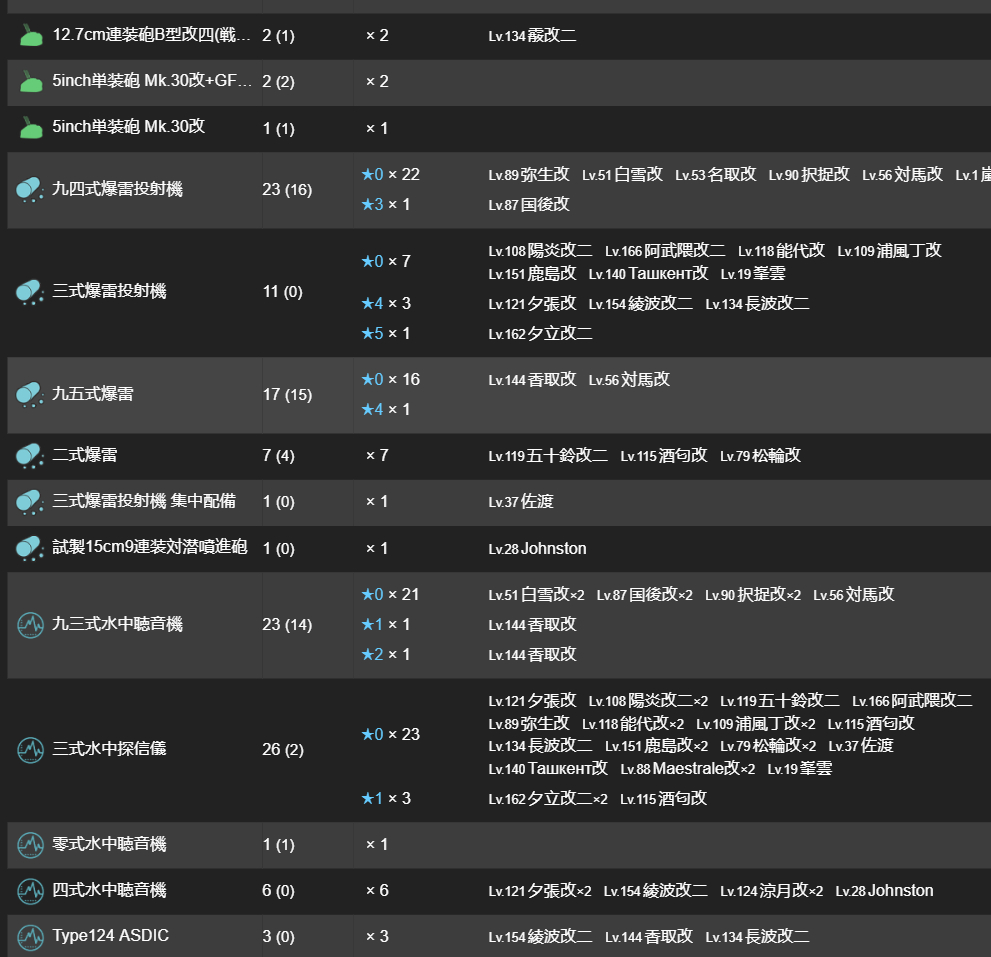This screenshot has width=991, height=957.
Task: Click green gun icon of 5inch単装砲 Mk.30改+GF
Action: [30, 82]
